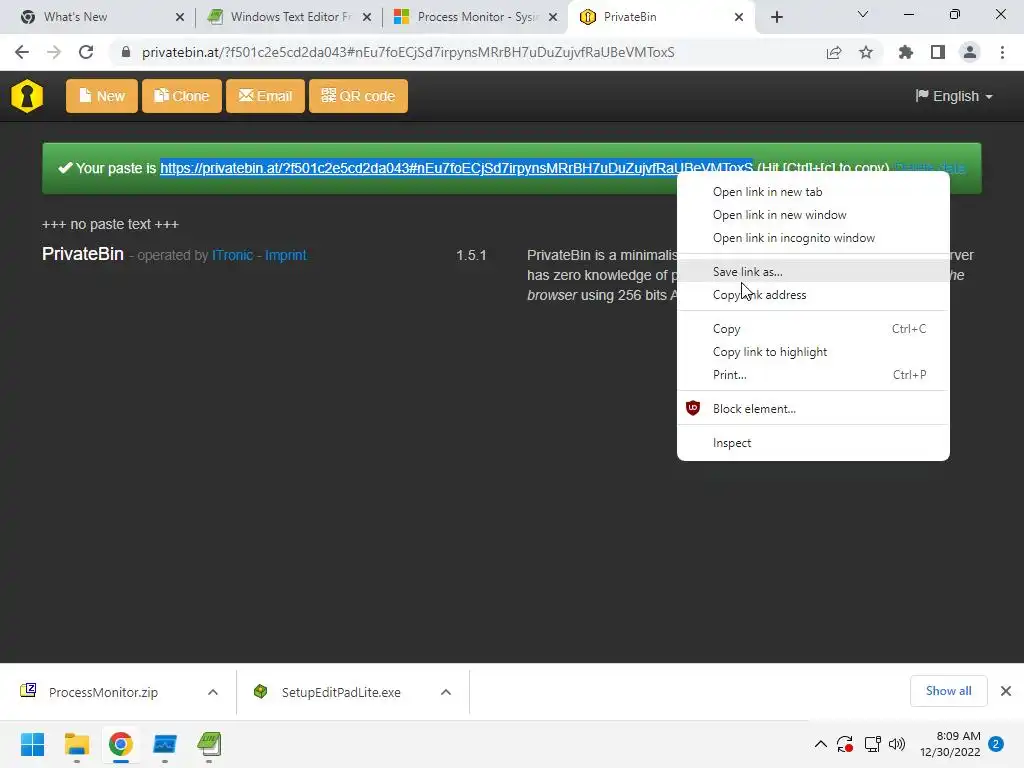Open the clock showing 8:09 AM
The height and width of the screenshot is (768, 1024).
(950, 744)
